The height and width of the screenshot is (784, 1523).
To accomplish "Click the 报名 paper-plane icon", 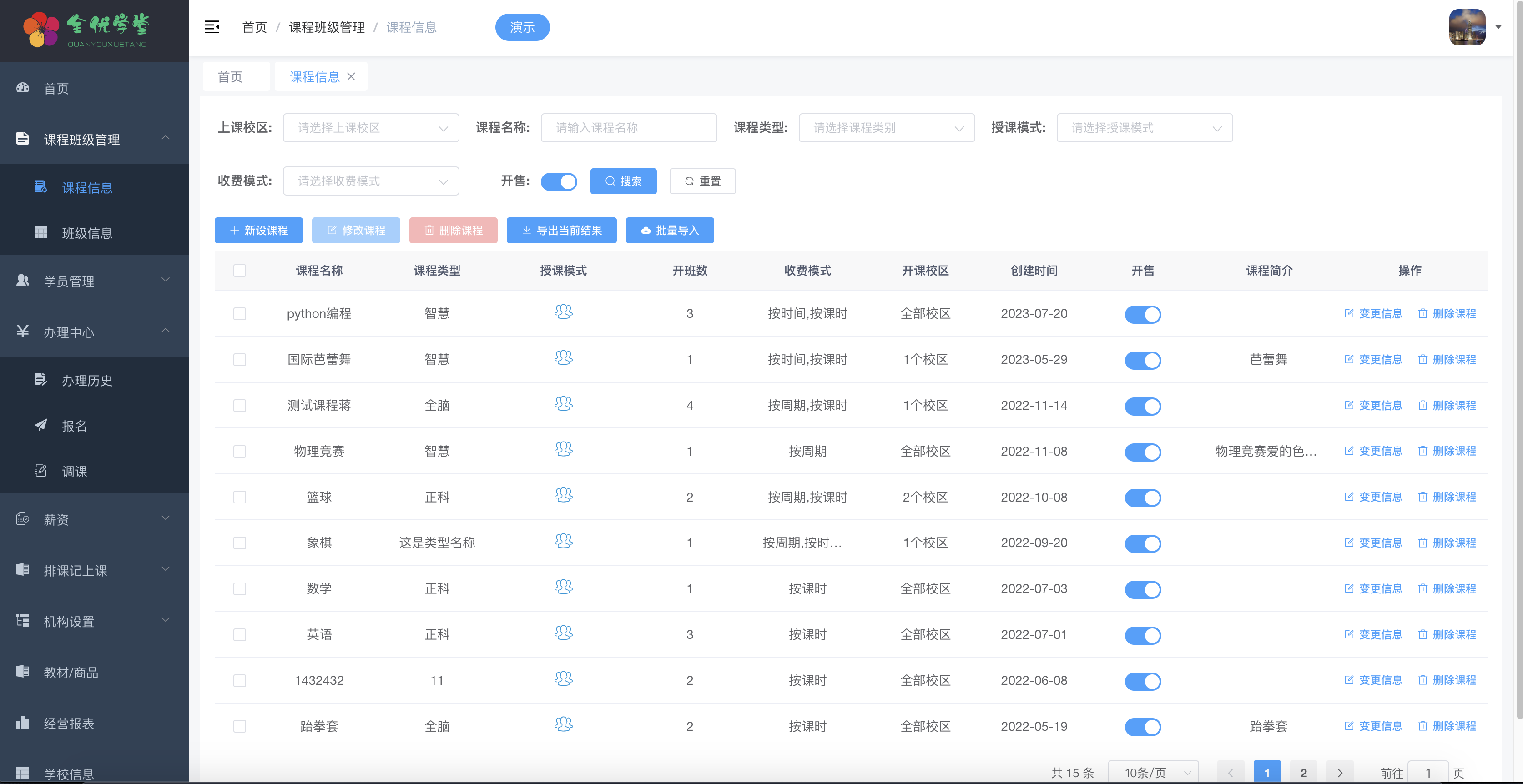I will [x=41, y=425].
